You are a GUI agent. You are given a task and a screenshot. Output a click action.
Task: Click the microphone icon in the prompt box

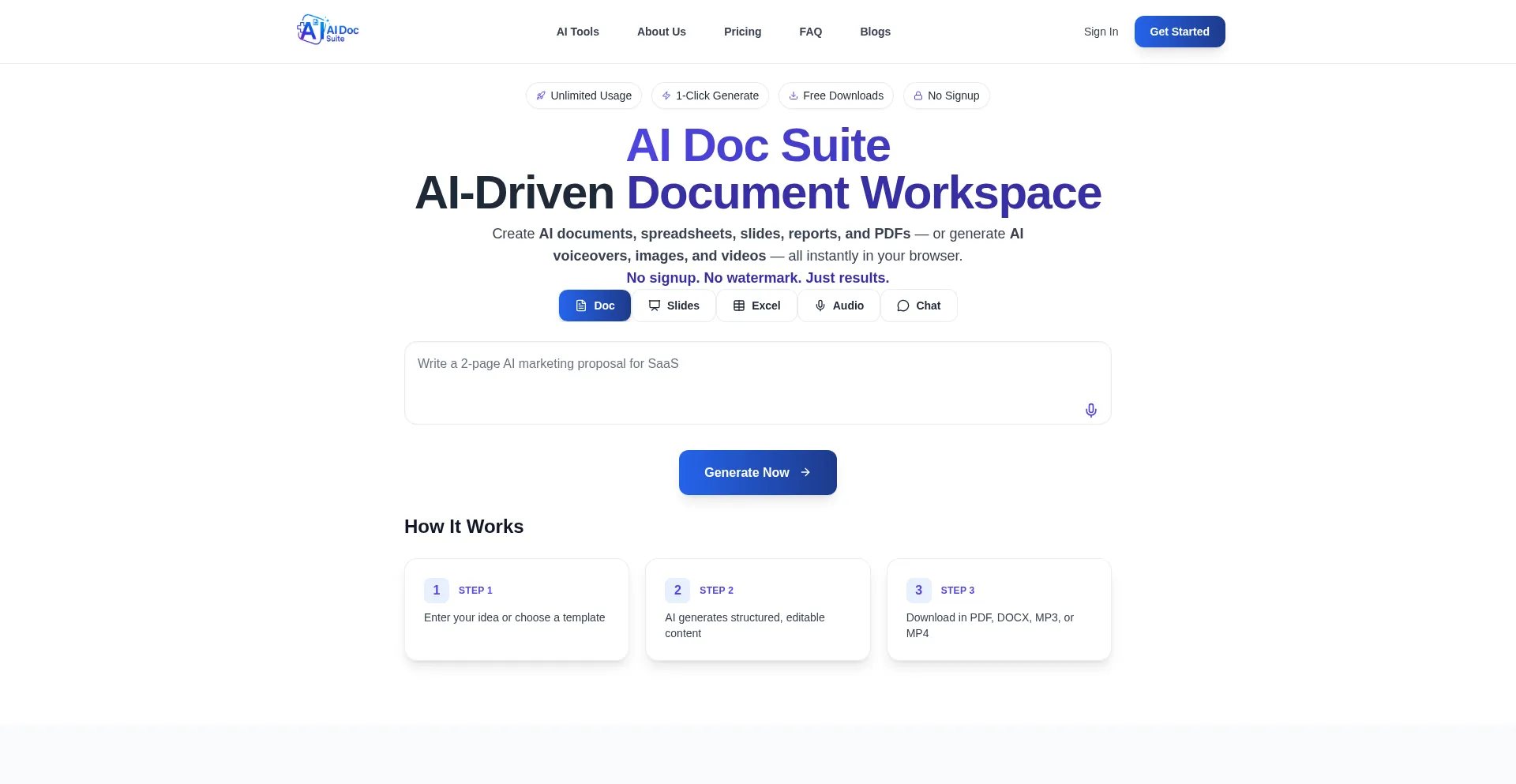point(1090,411)
